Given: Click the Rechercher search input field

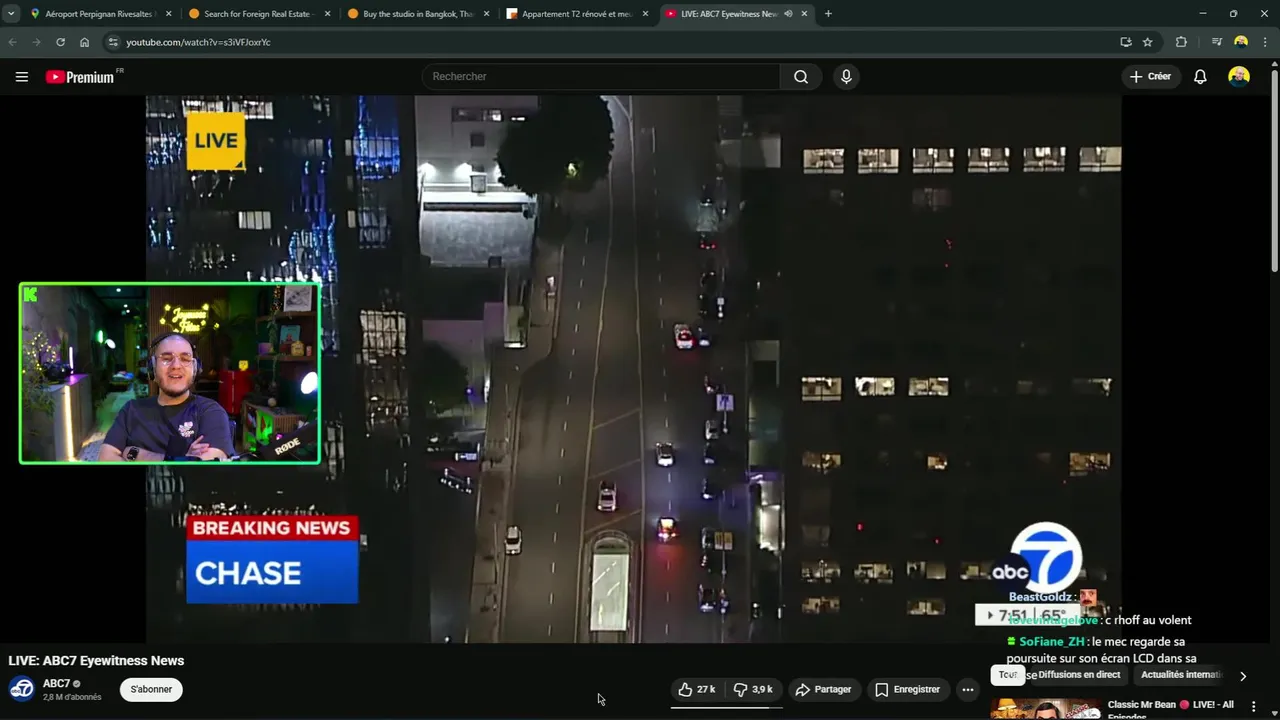Looking at the screenshot, I should pyautogui.click(x=601, y=76).
